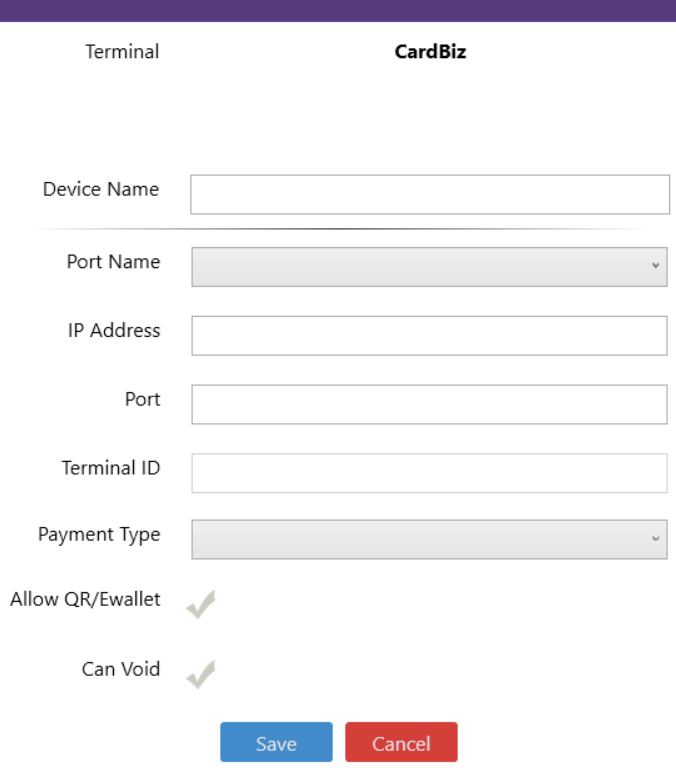
Task: Click the Terminal label text
Action: pos(122,51)
